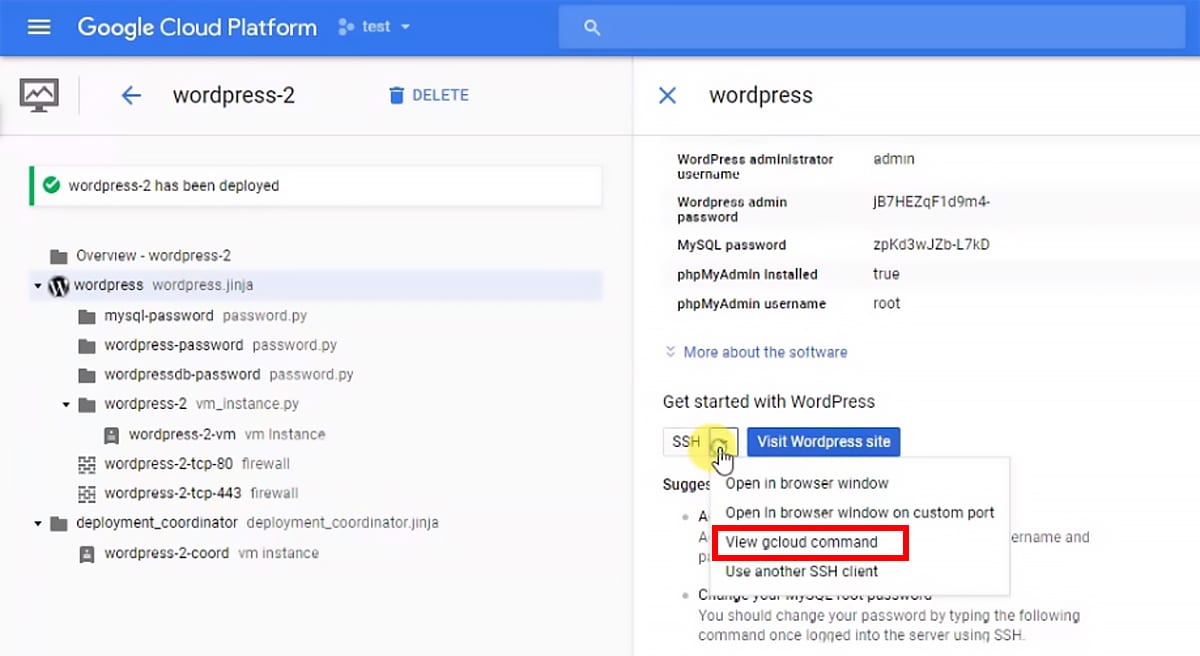Click folder icon beside wordpress-2 vm_instance.py
This screenshot has height=656, width=1200.
coord(87,405)
